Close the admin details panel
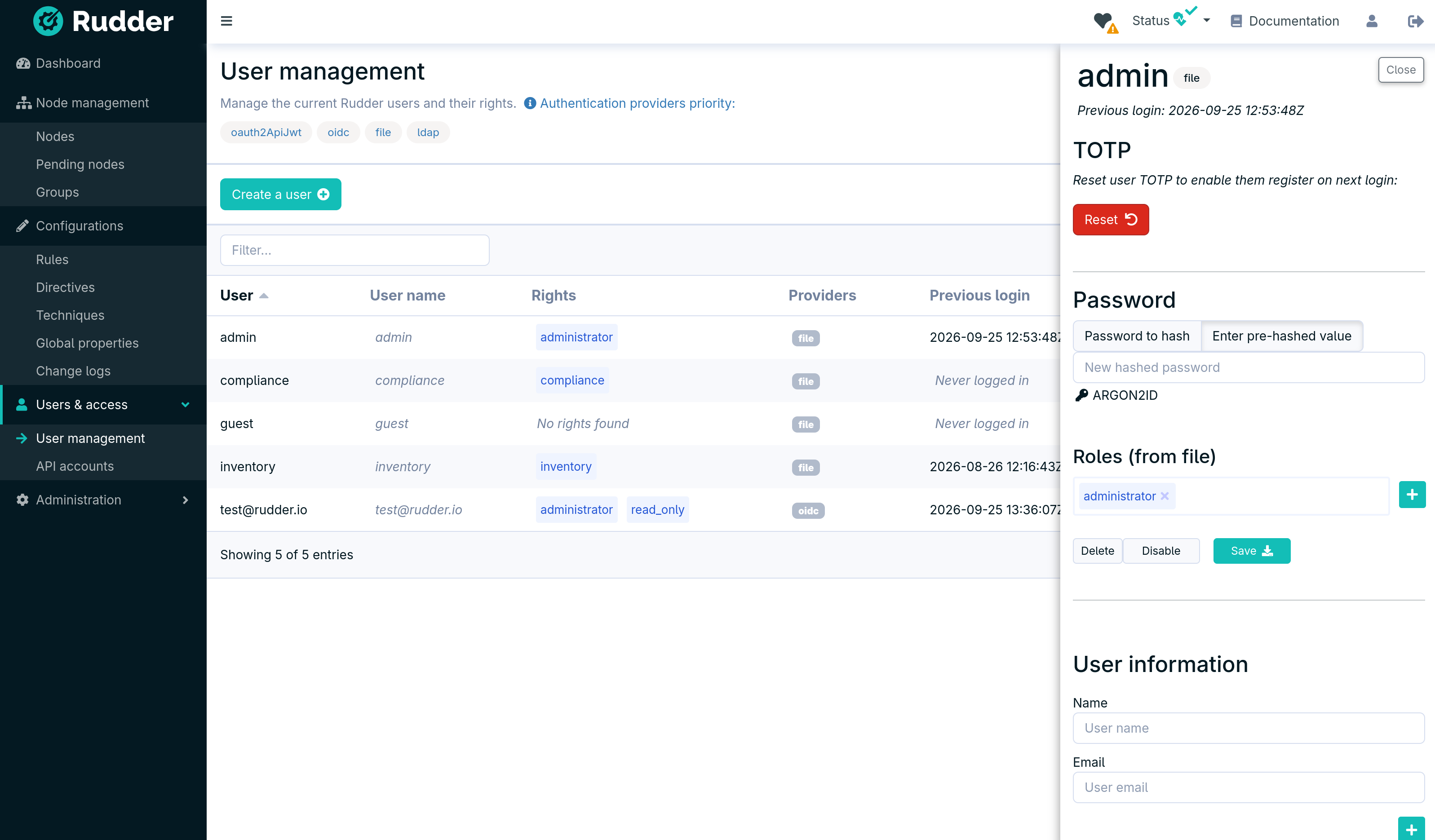 click(1401, 70)
